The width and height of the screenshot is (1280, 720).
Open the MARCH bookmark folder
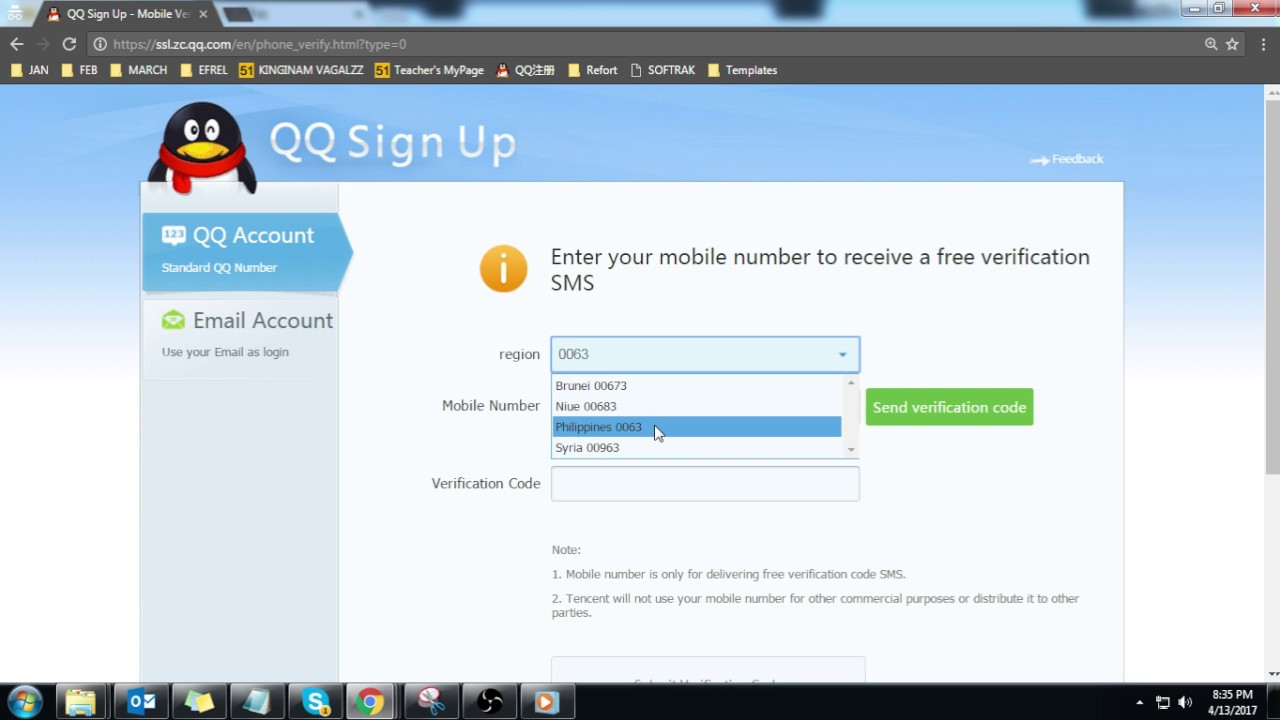coord(138,70)
